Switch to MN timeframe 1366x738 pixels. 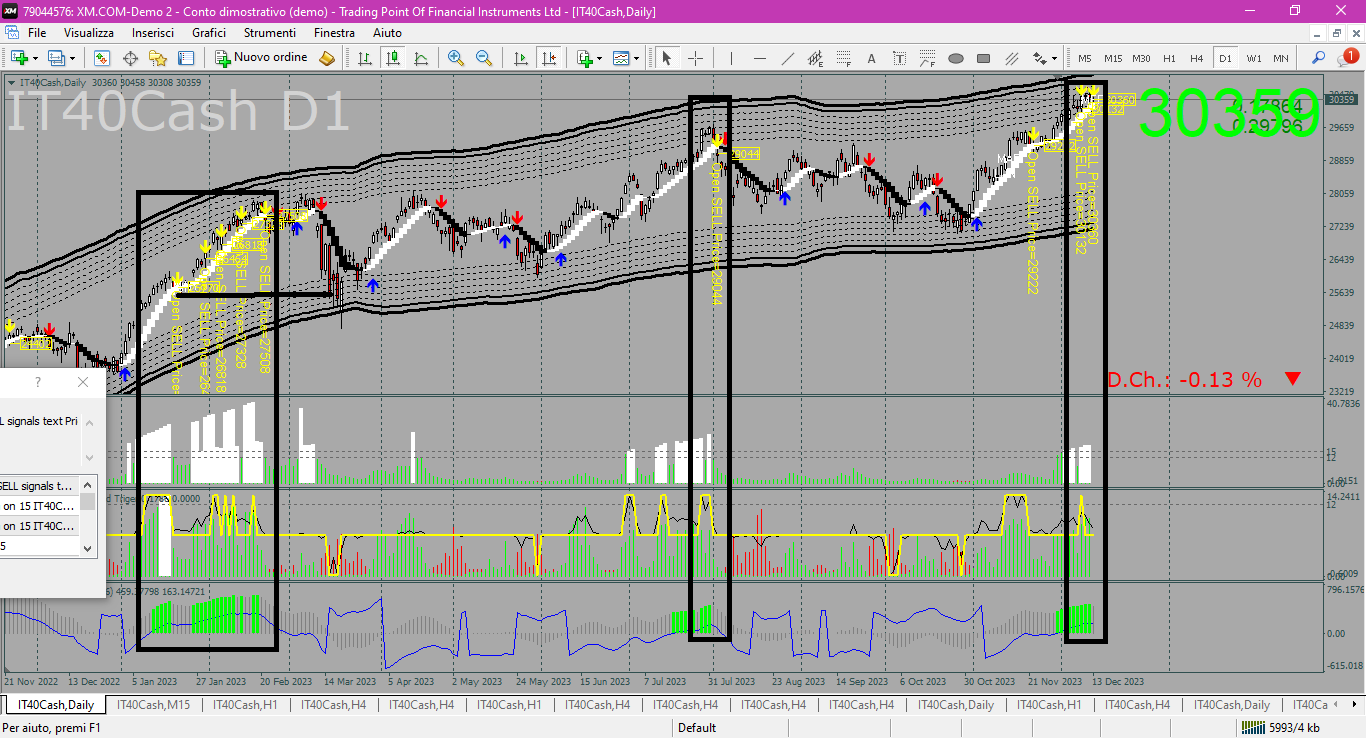(1281, 58)
